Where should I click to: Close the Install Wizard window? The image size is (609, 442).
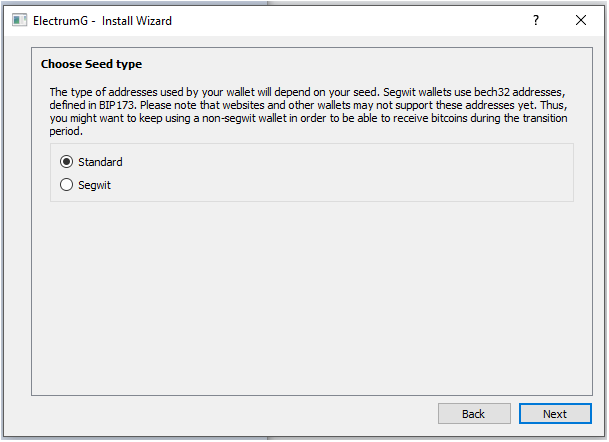coord(581,20)
